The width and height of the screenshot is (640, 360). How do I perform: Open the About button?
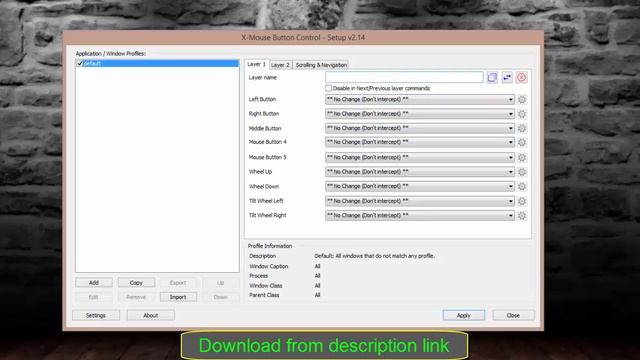coord(151,316)
